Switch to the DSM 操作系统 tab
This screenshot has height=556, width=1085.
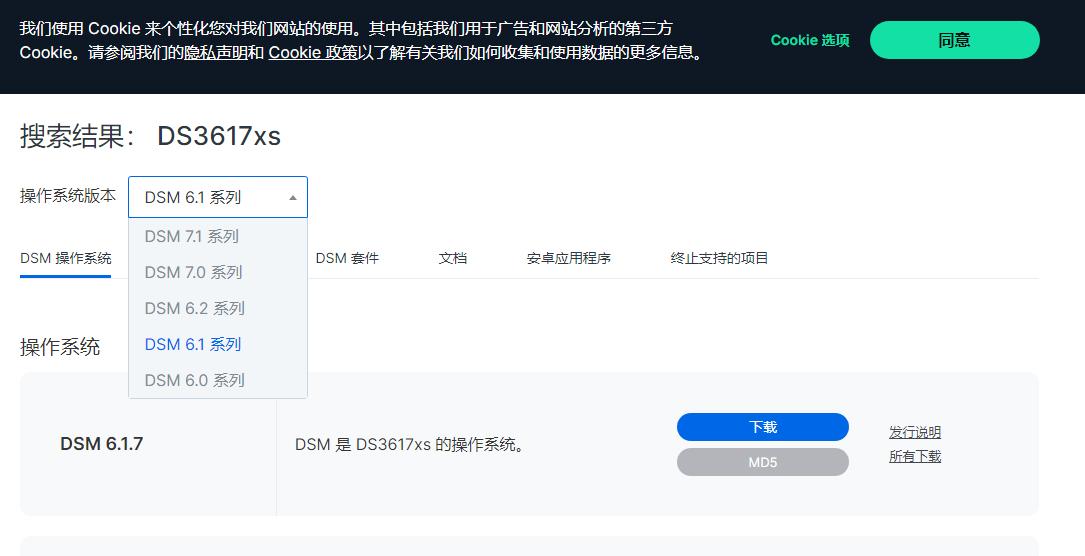coord(65,259)
